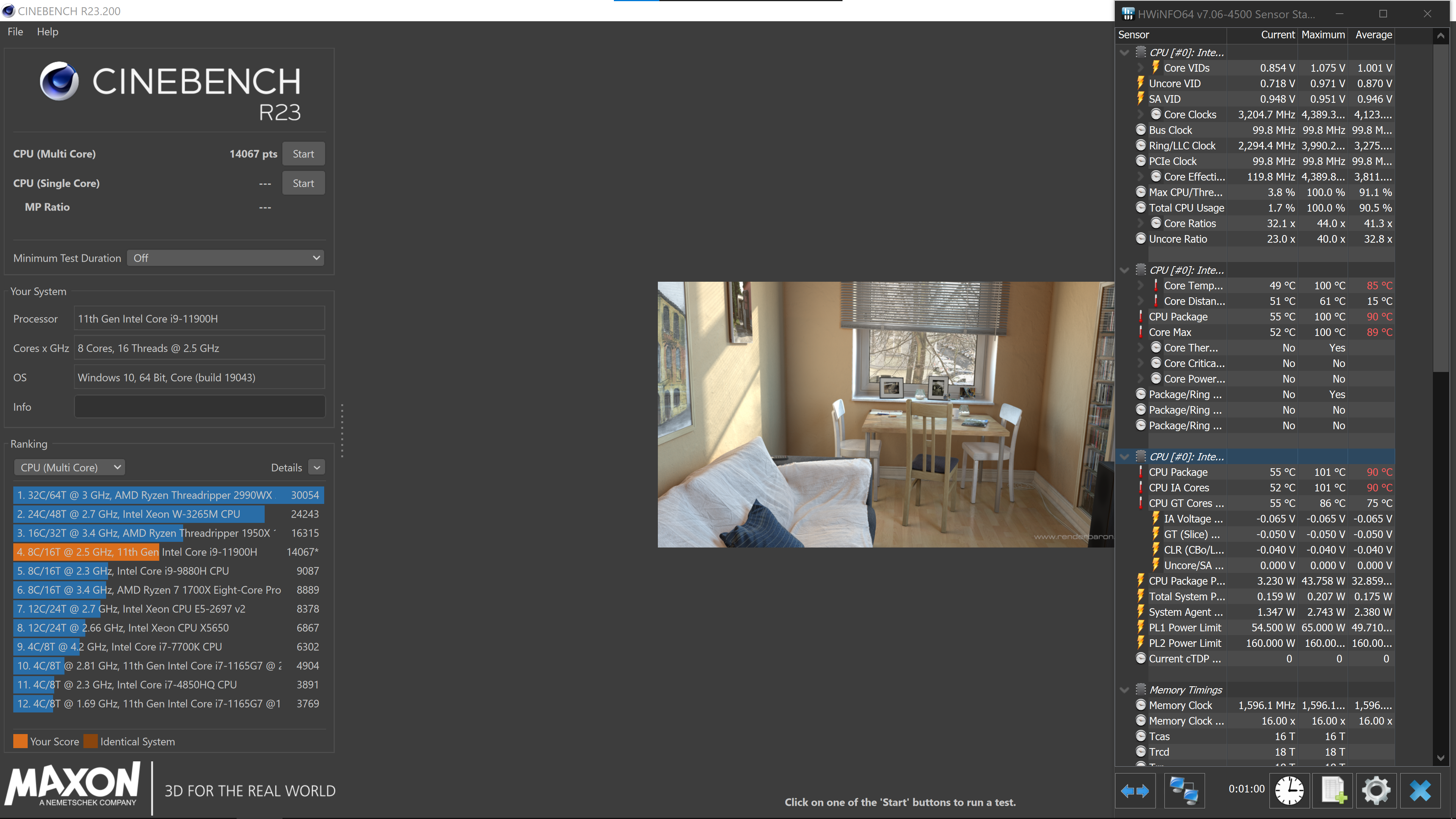1456x819 pixels.
Task: Select Ryzen 7 1700X ranking row
Action: point(168,590)
